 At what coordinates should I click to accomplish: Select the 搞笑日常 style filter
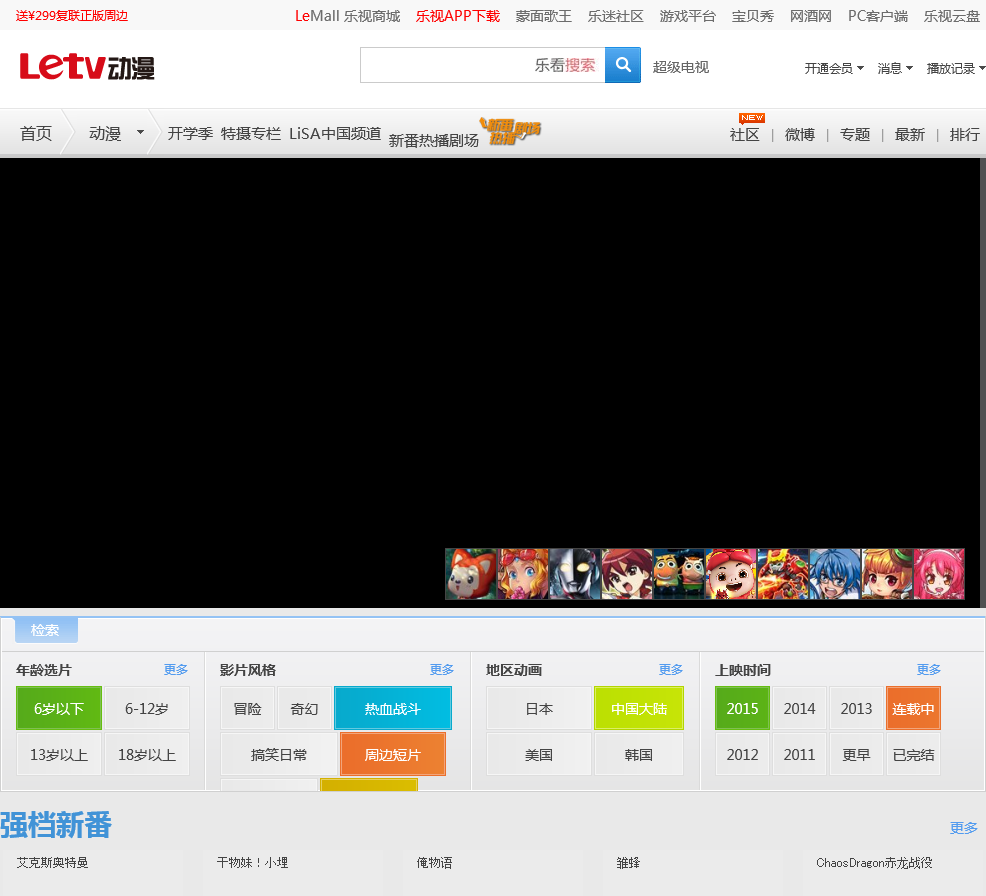coord(279,754)
